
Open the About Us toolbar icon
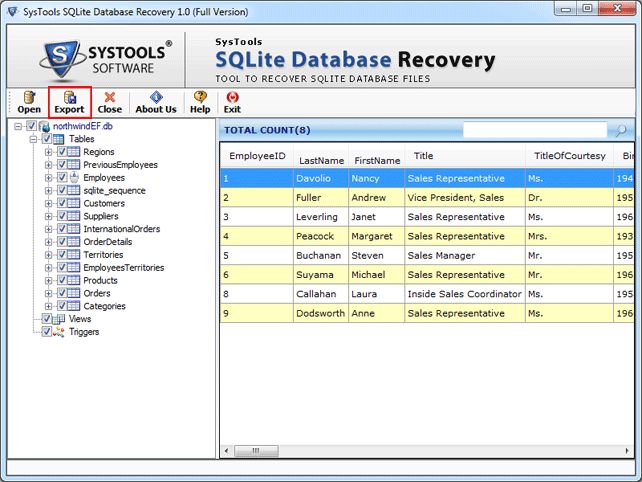click(155, 101)
